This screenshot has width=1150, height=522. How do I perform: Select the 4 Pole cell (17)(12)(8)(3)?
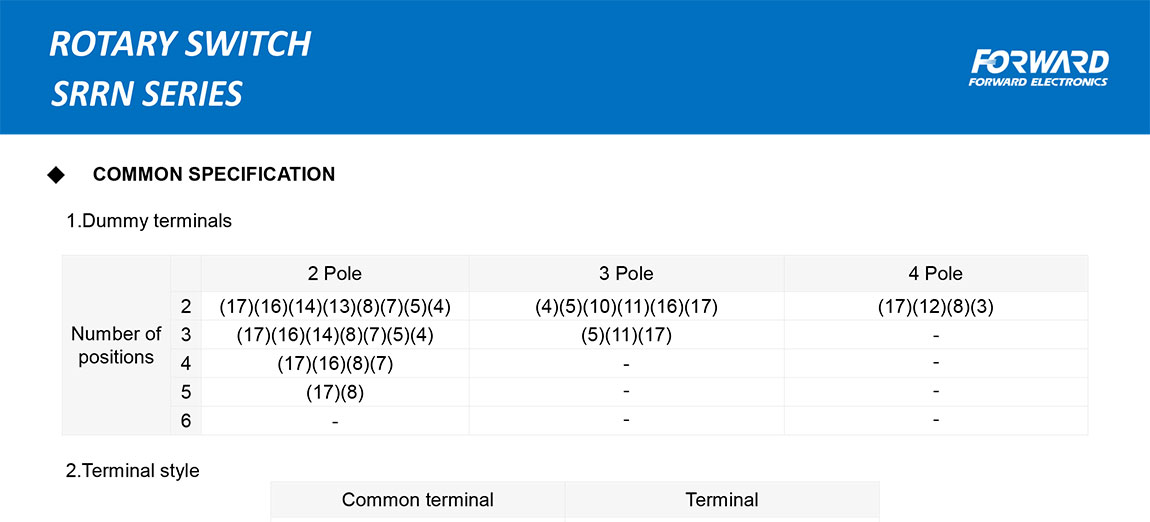(935, 306)
